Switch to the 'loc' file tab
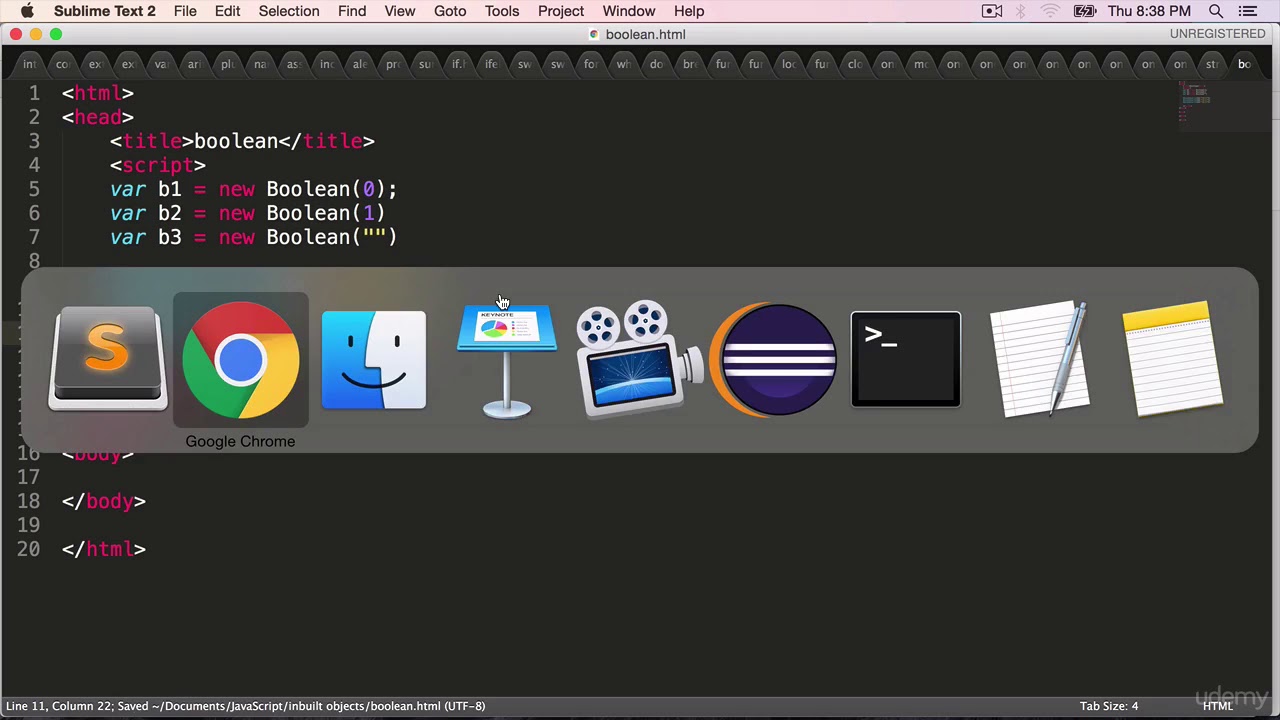The image size is (1280, 720). [788, 64]
